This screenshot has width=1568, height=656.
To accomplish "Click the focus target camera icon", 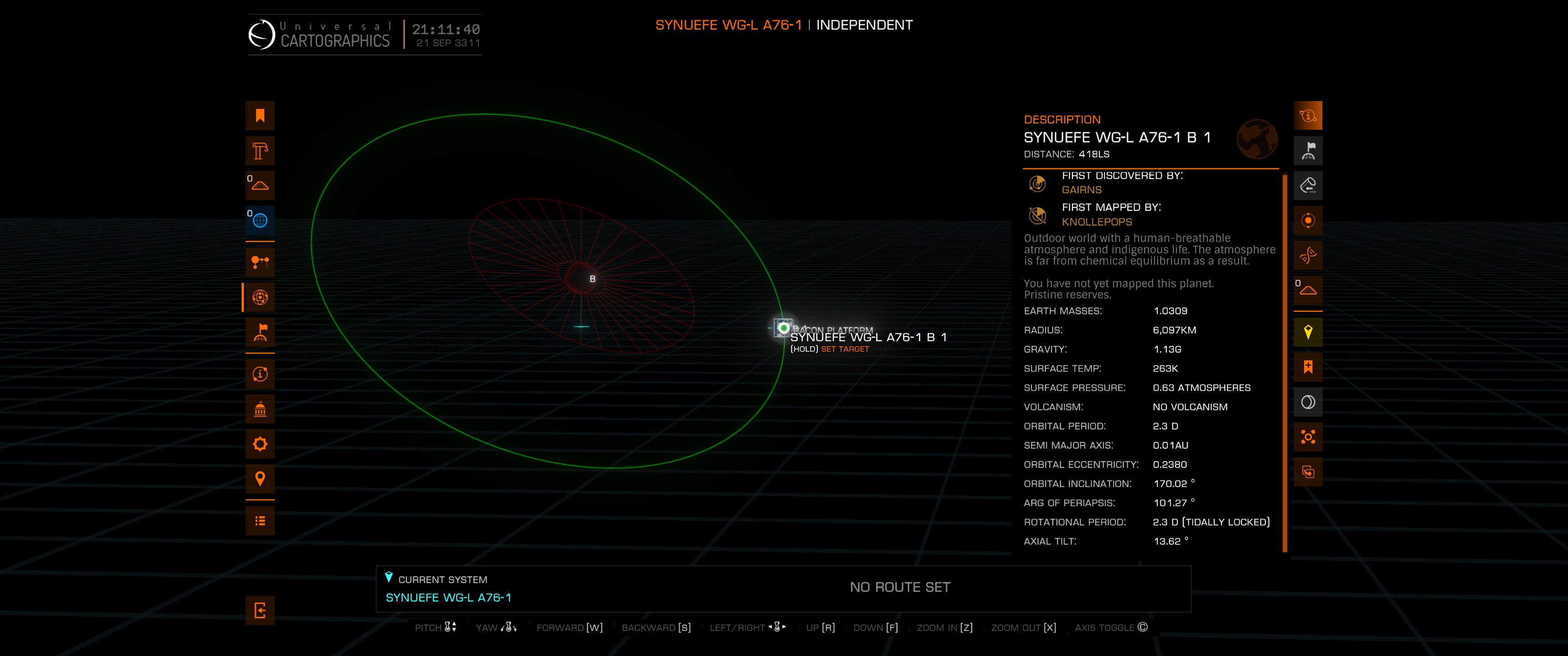I will (1307, 437).
